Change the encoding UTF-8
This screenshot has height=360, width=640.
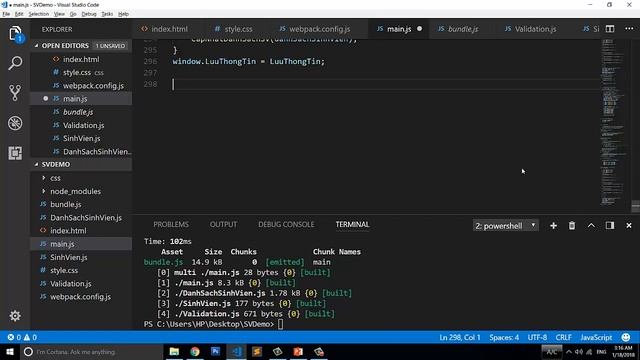[537, 337]
